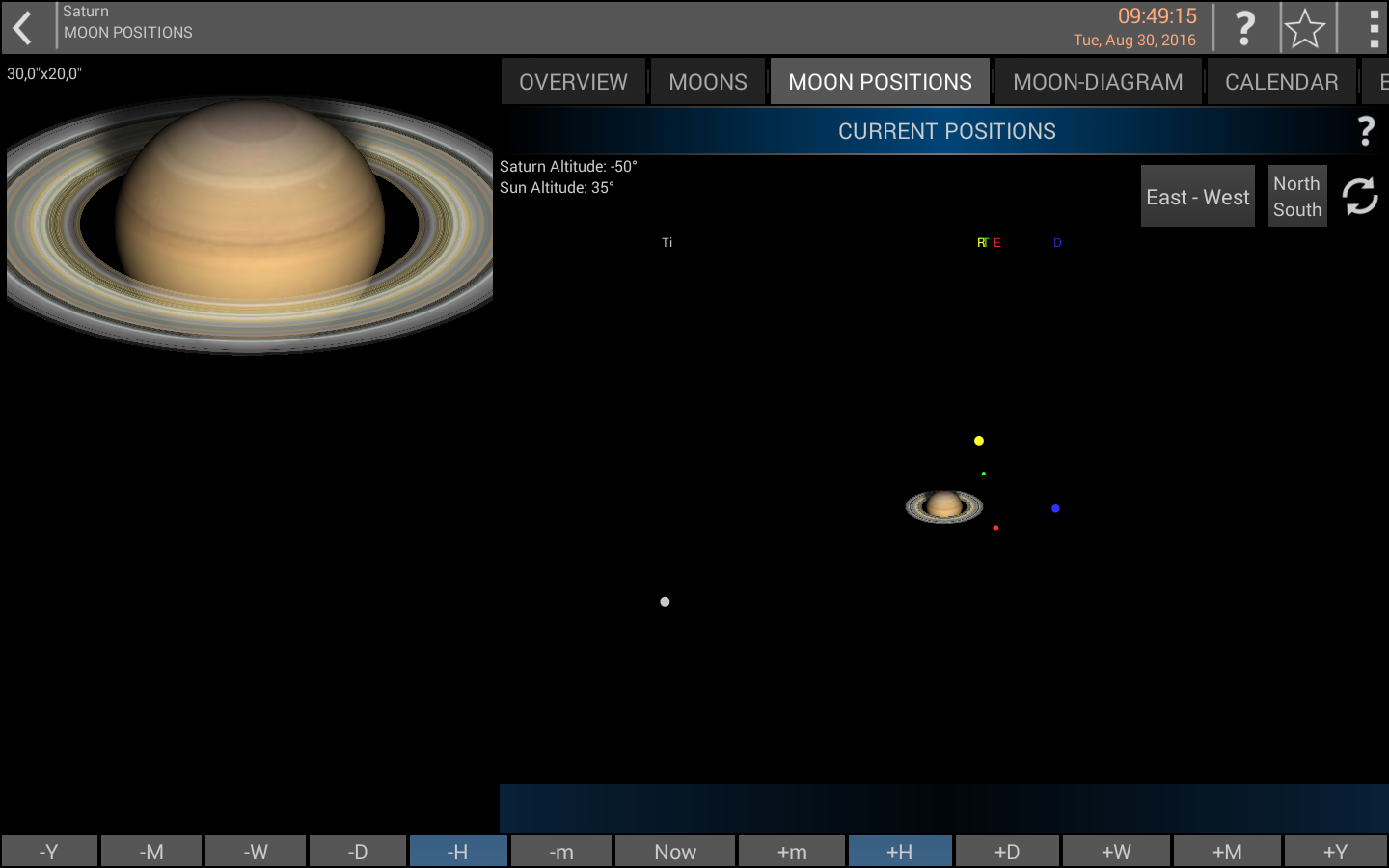The height and width of the screenshot is (868, 1389).
Task: Step back one year with -Y
Action: point(49,852)
